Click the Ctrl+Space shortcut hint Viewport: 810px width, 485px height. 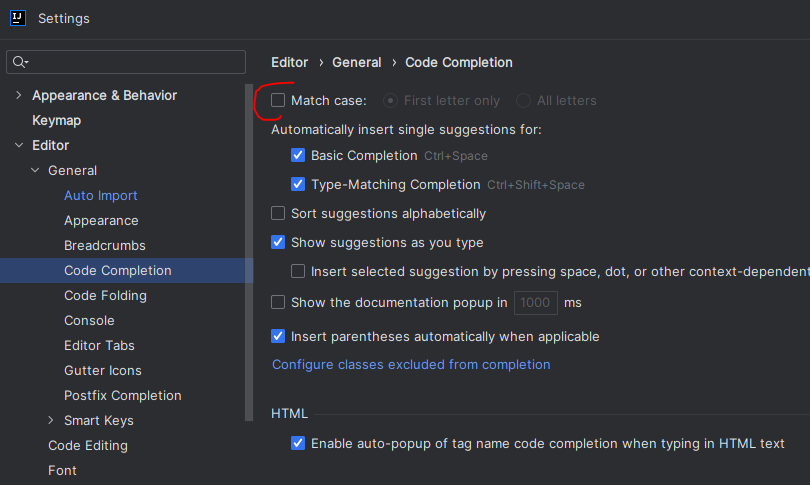[x=456, y=156]
